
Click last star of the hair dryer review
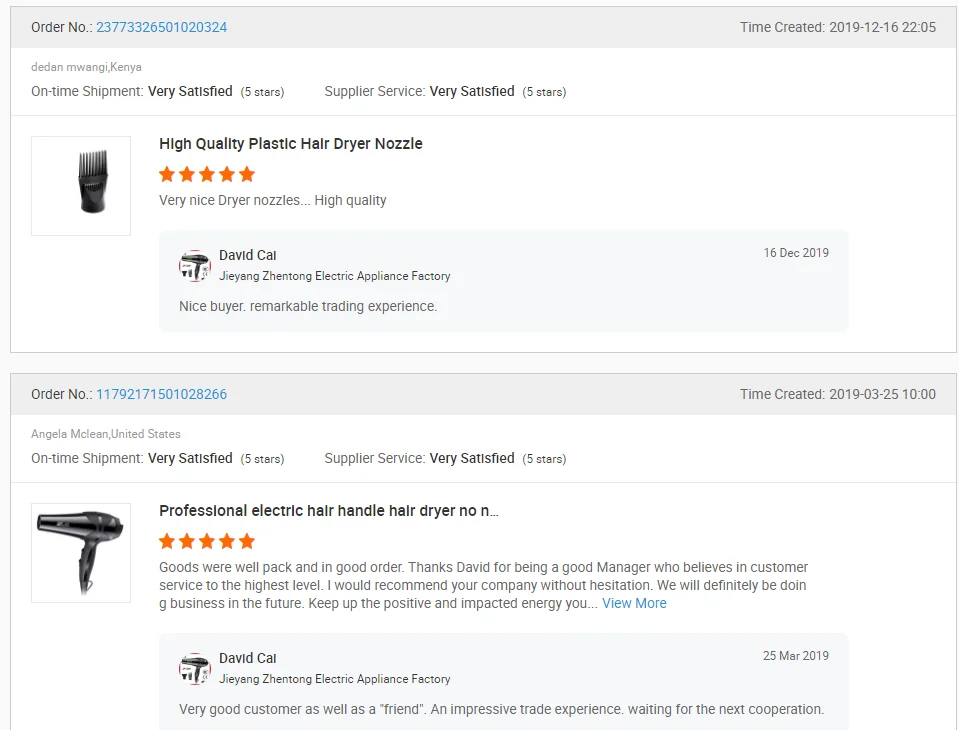(247, 541)
